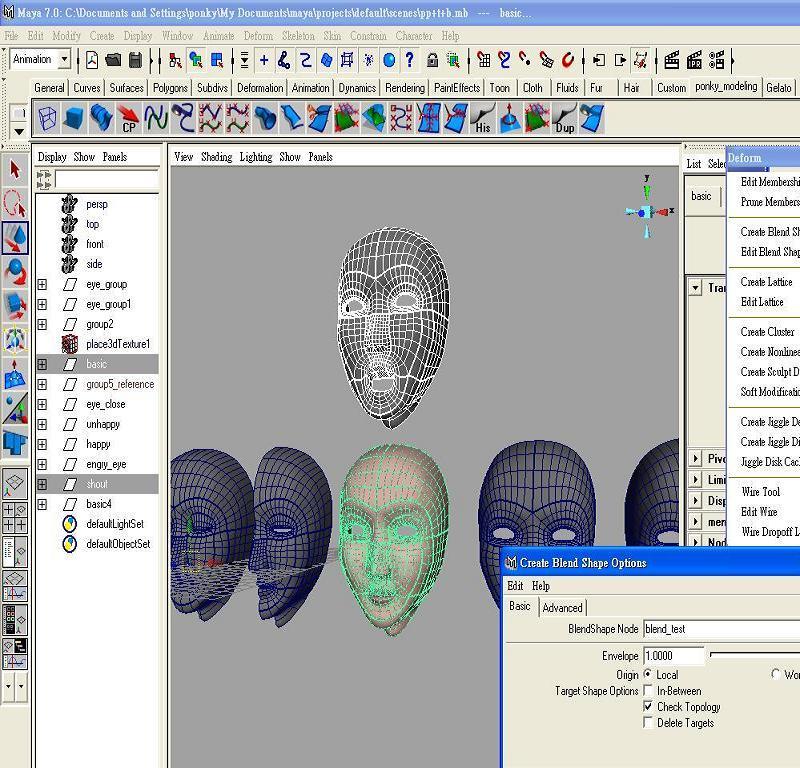The width and height of the screenshot is (800, 768).
Task: Select the World origin radio button
Action: [x=776, y=674]
